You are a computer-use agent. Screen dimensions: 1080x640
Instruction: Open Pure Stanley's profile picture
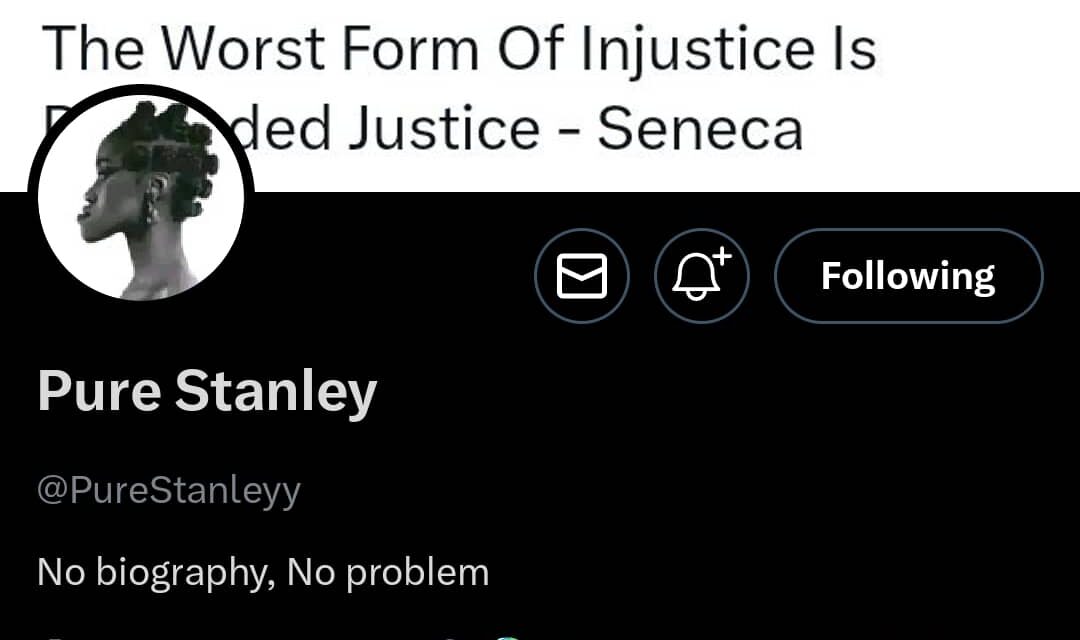141,197
